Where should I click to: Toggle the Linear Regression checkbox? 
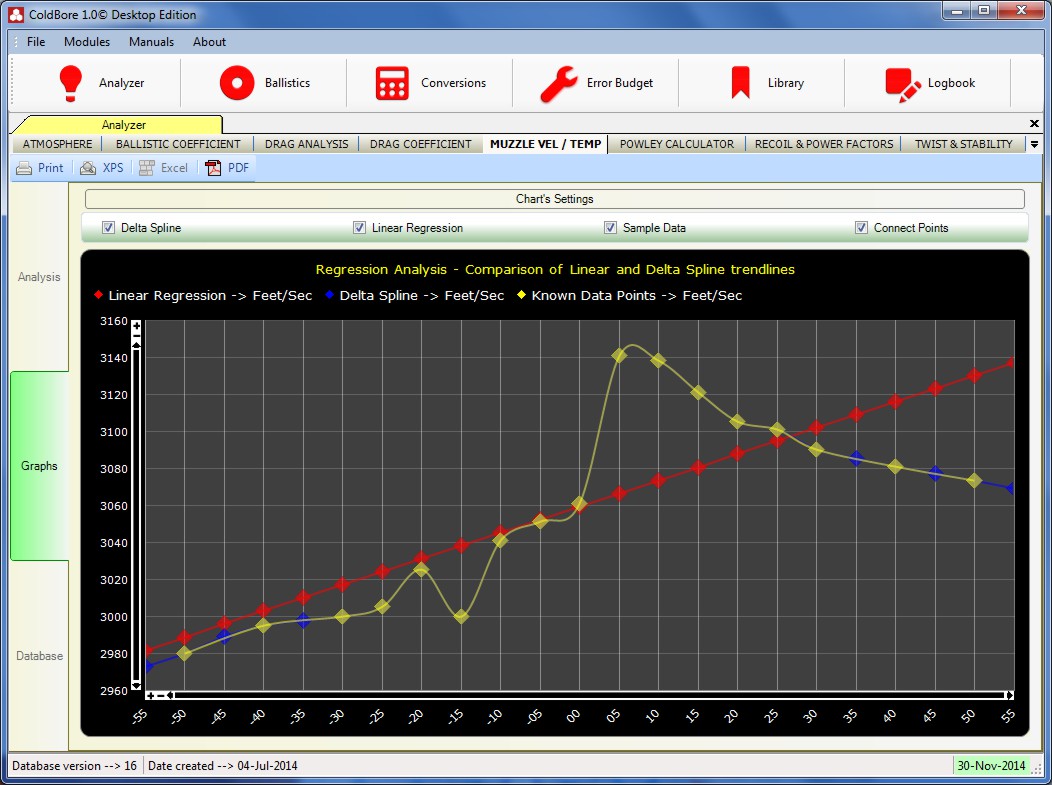click(x=360, y=227)
